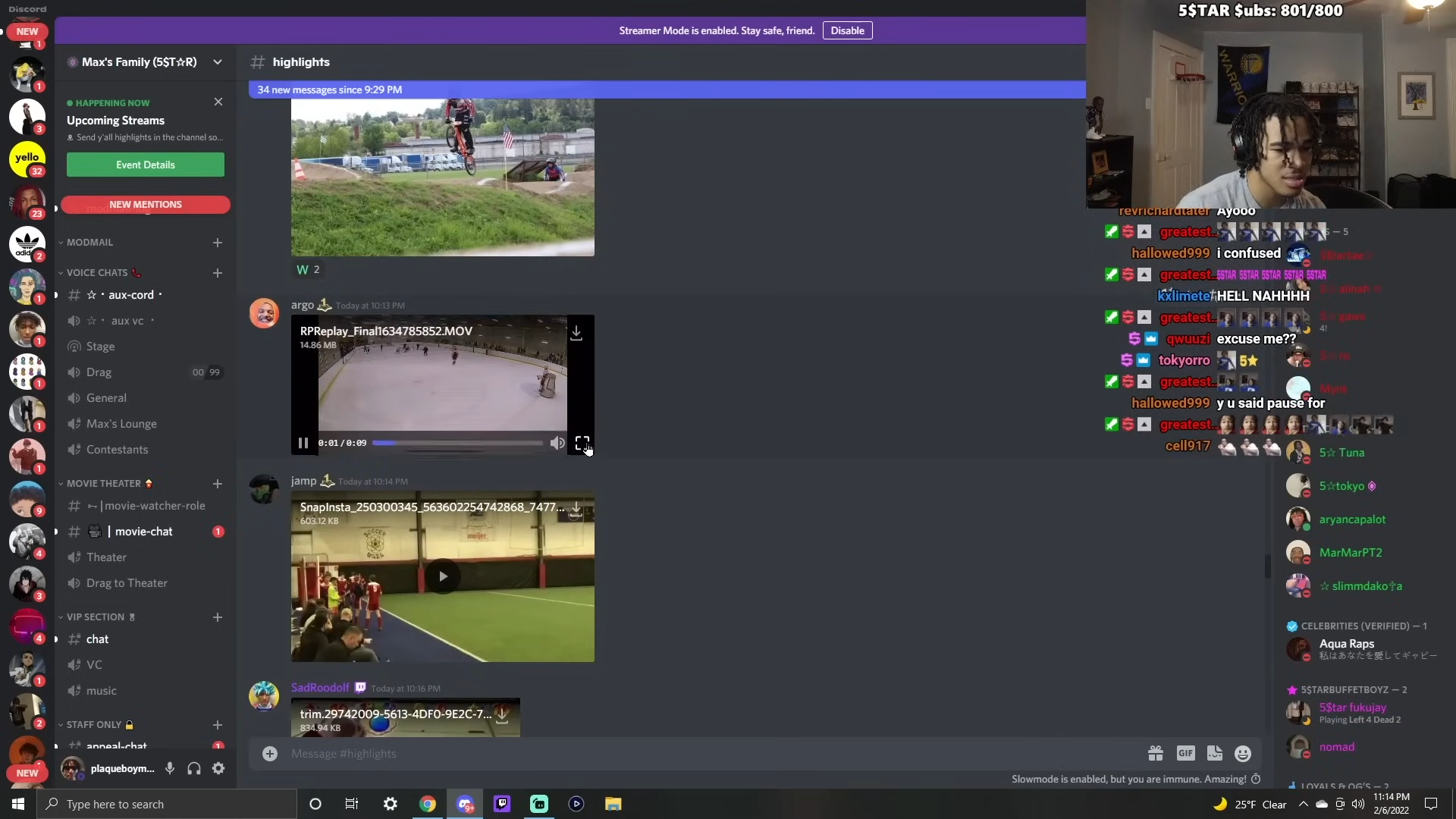
Task: Open Windows Start menu
Action: click(18, 804)
